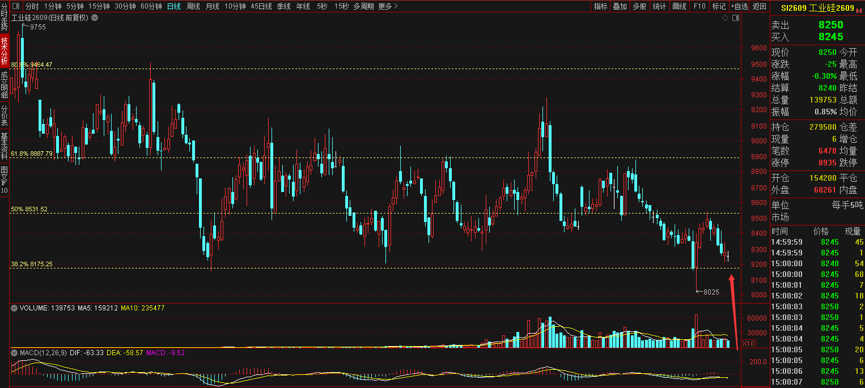The image size is (865, 388).
Task: Select the 30分钟 period
Action: (x=125, y=6)
